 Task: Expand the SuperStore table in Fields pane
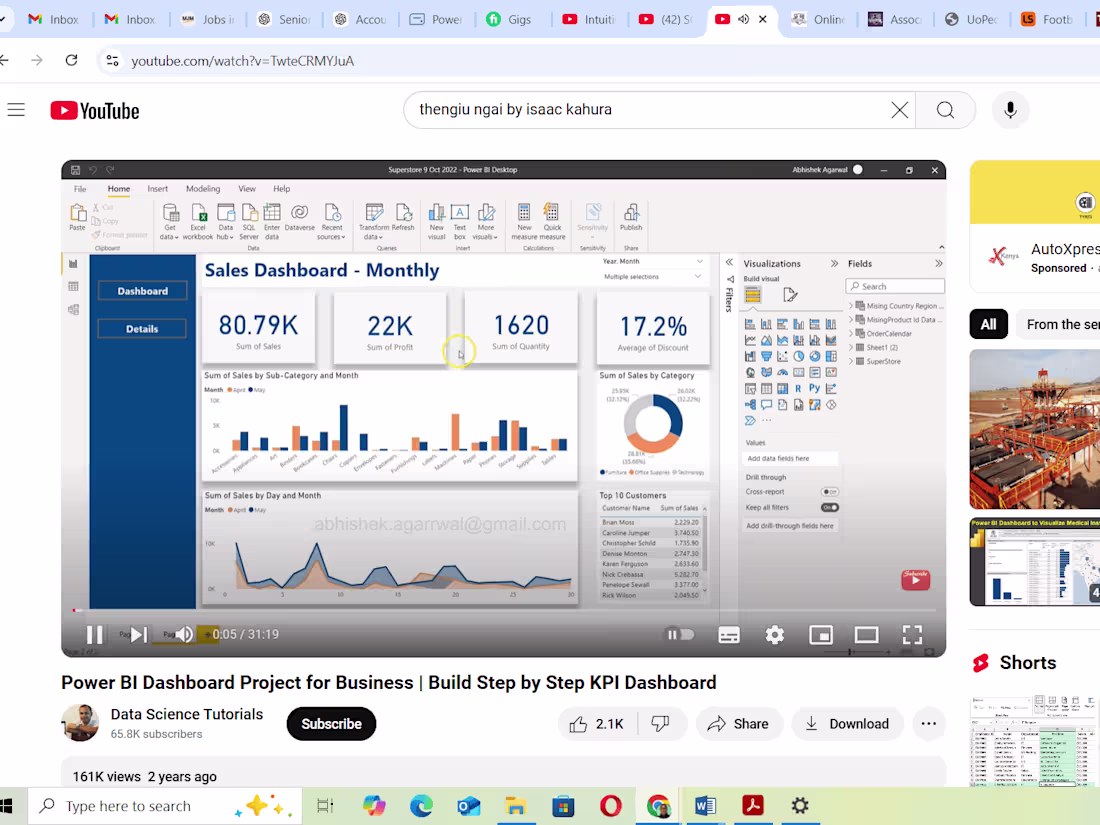[x=851, y=361]
